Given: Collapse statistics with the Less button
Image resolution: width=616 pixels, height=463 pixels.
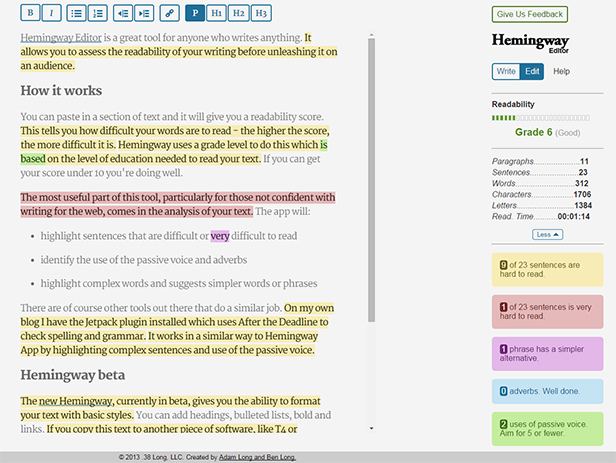Looking at the screenshot, I should coord(547,234).
